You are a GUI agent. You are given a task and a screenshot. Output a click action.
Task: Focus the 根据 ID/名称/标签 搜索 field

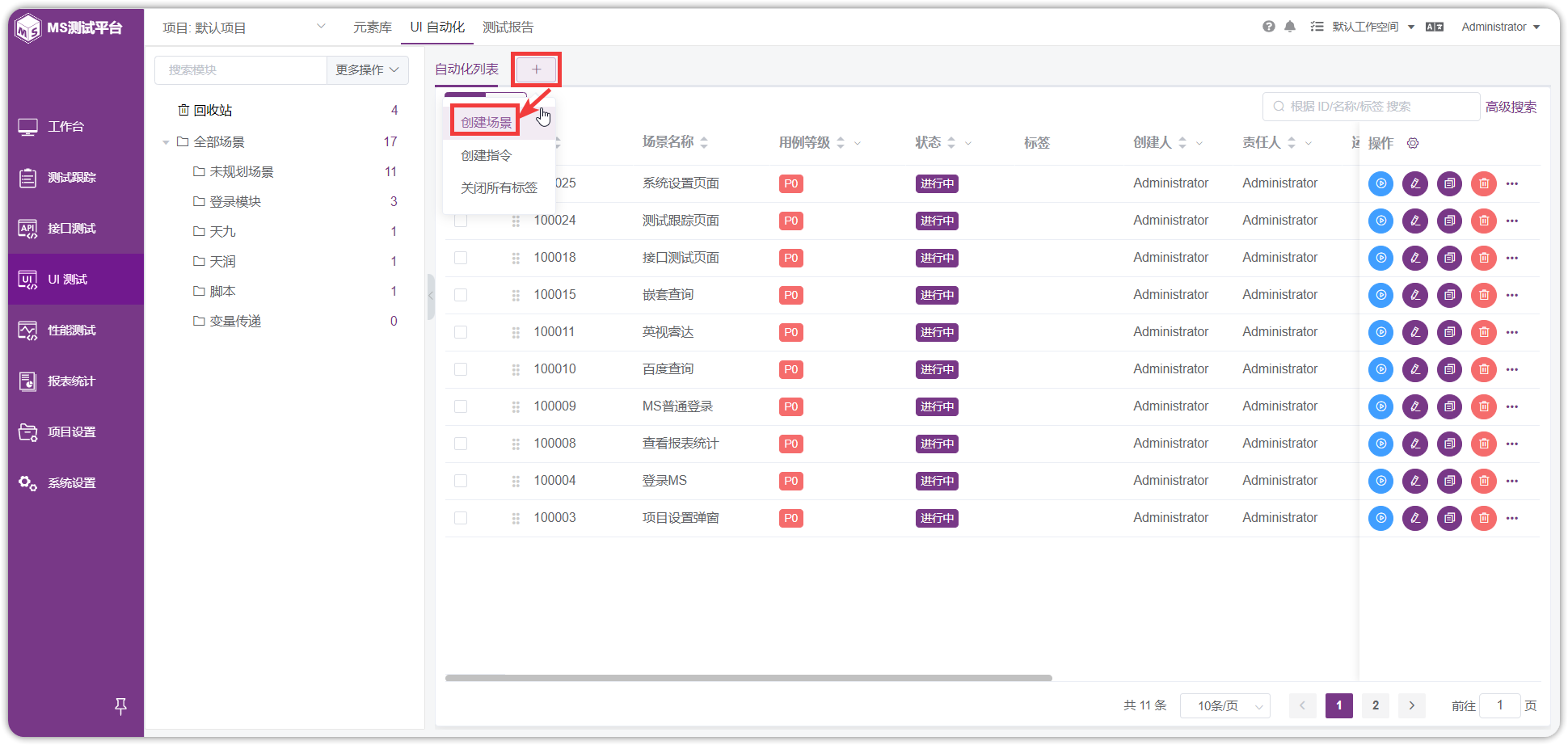[1372, 107]
